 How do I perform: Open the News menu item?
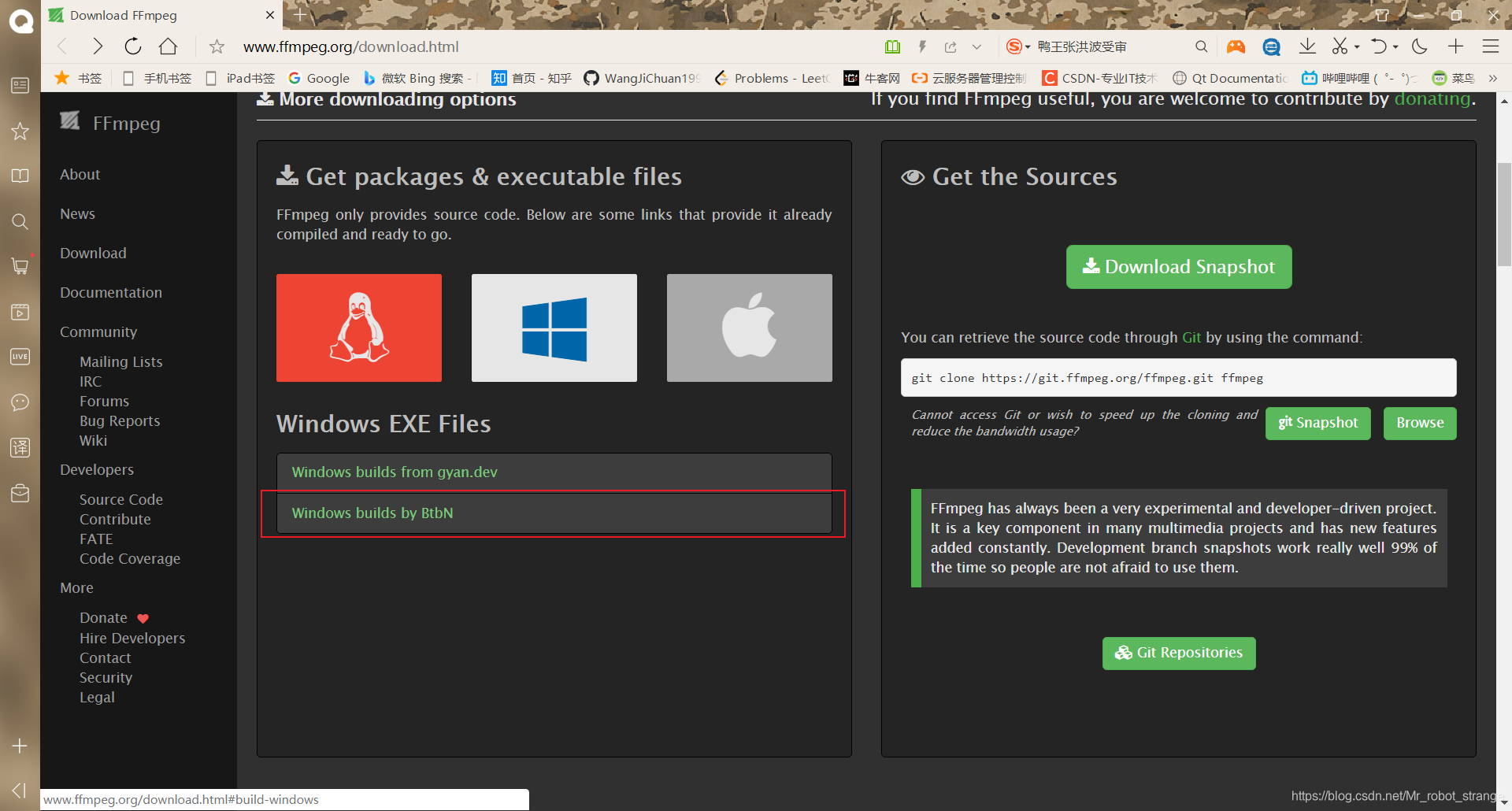coord(77,213)
